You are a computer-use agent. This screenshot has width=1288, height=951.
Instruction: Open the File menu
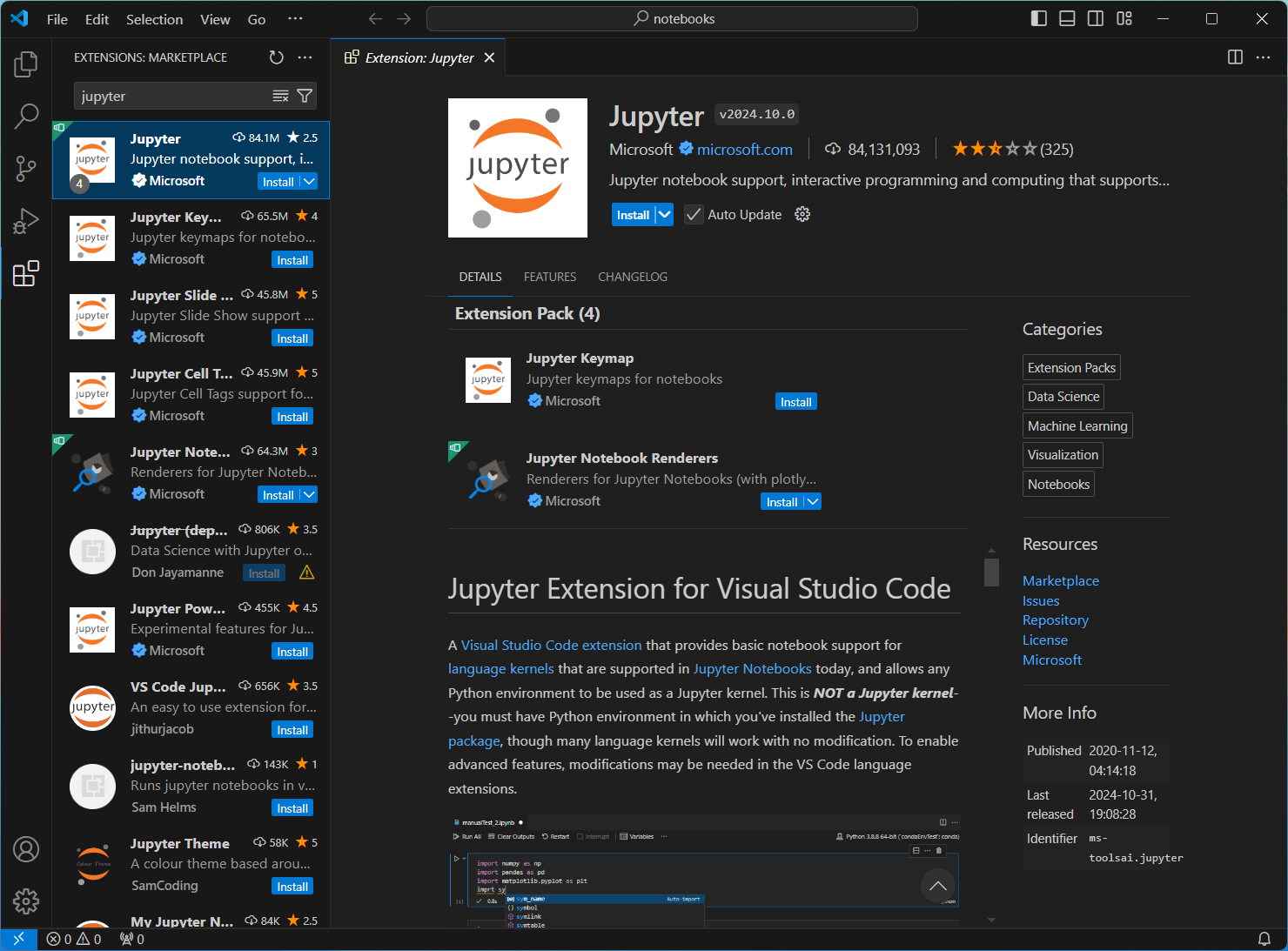57,19
